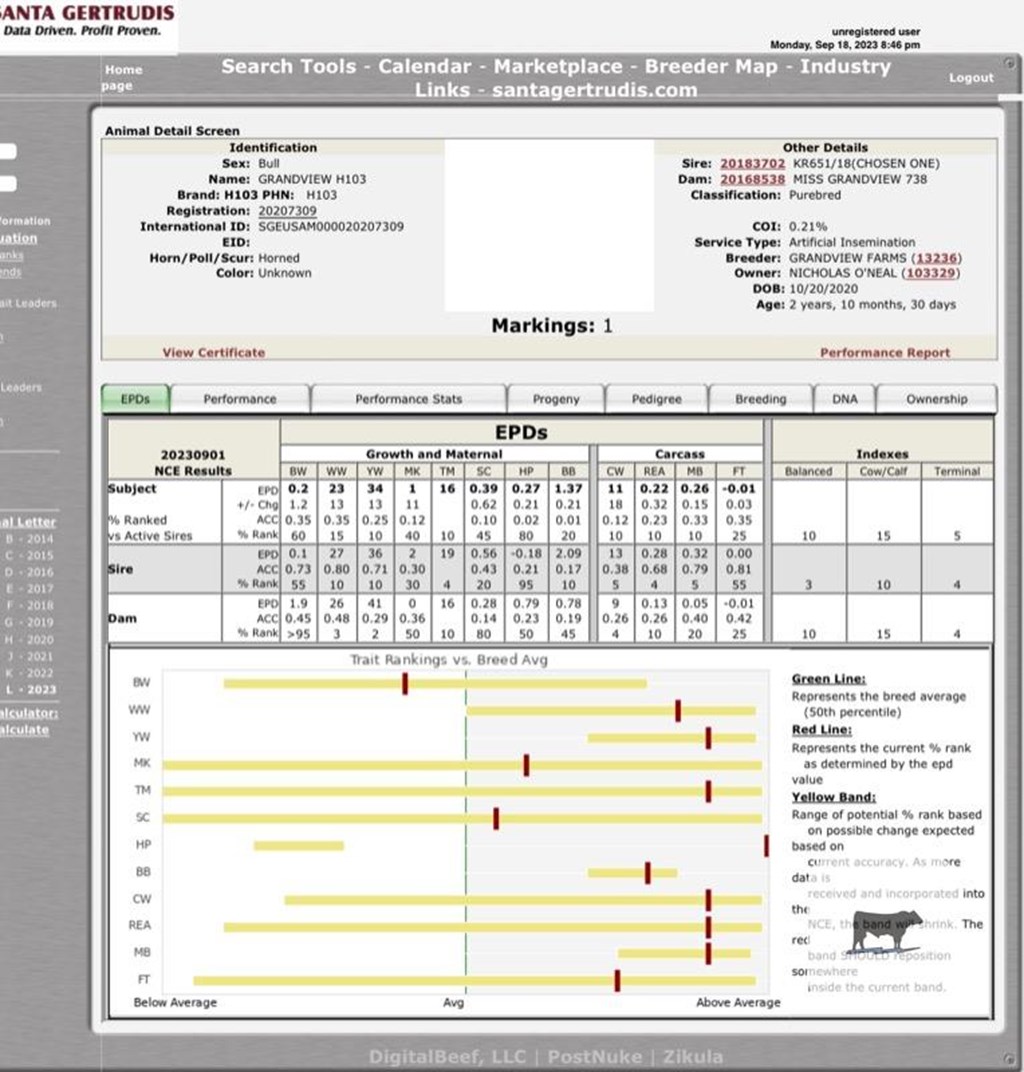This screenshot has width=1024, height=1072.
Task: Open the Zikula footer link
Action: (x=693, y=1057)
